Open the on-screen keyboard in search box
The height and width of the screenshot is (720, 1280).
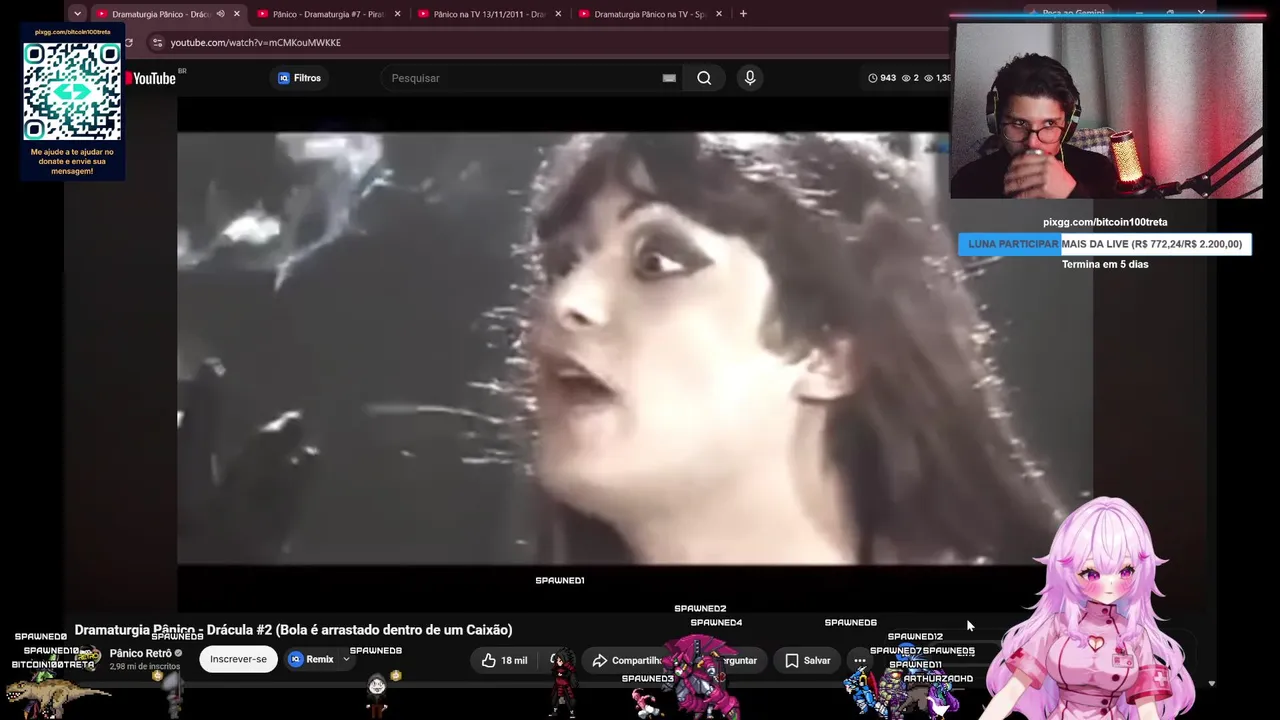click(669, 78)
